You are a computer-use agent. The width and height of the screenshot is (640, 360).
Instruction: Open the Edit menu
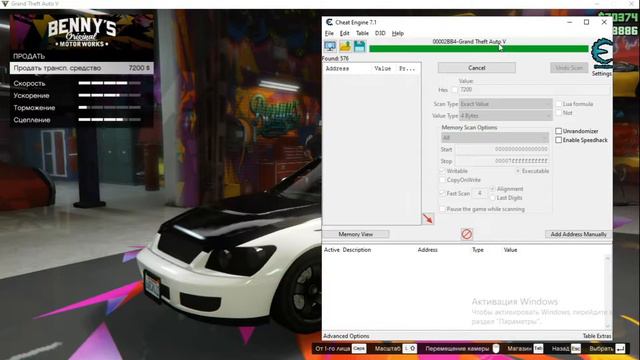(x=344, y=33)
